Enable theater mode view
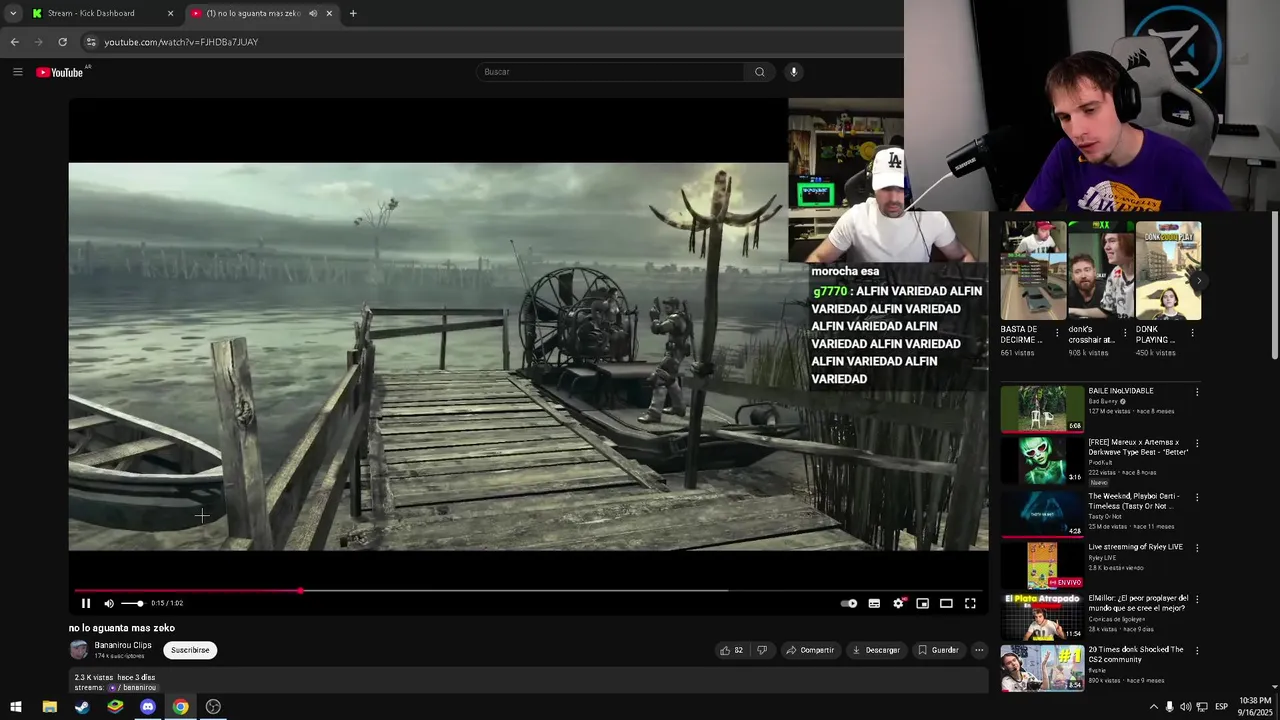1280x720 pixels. click(946, 603)
